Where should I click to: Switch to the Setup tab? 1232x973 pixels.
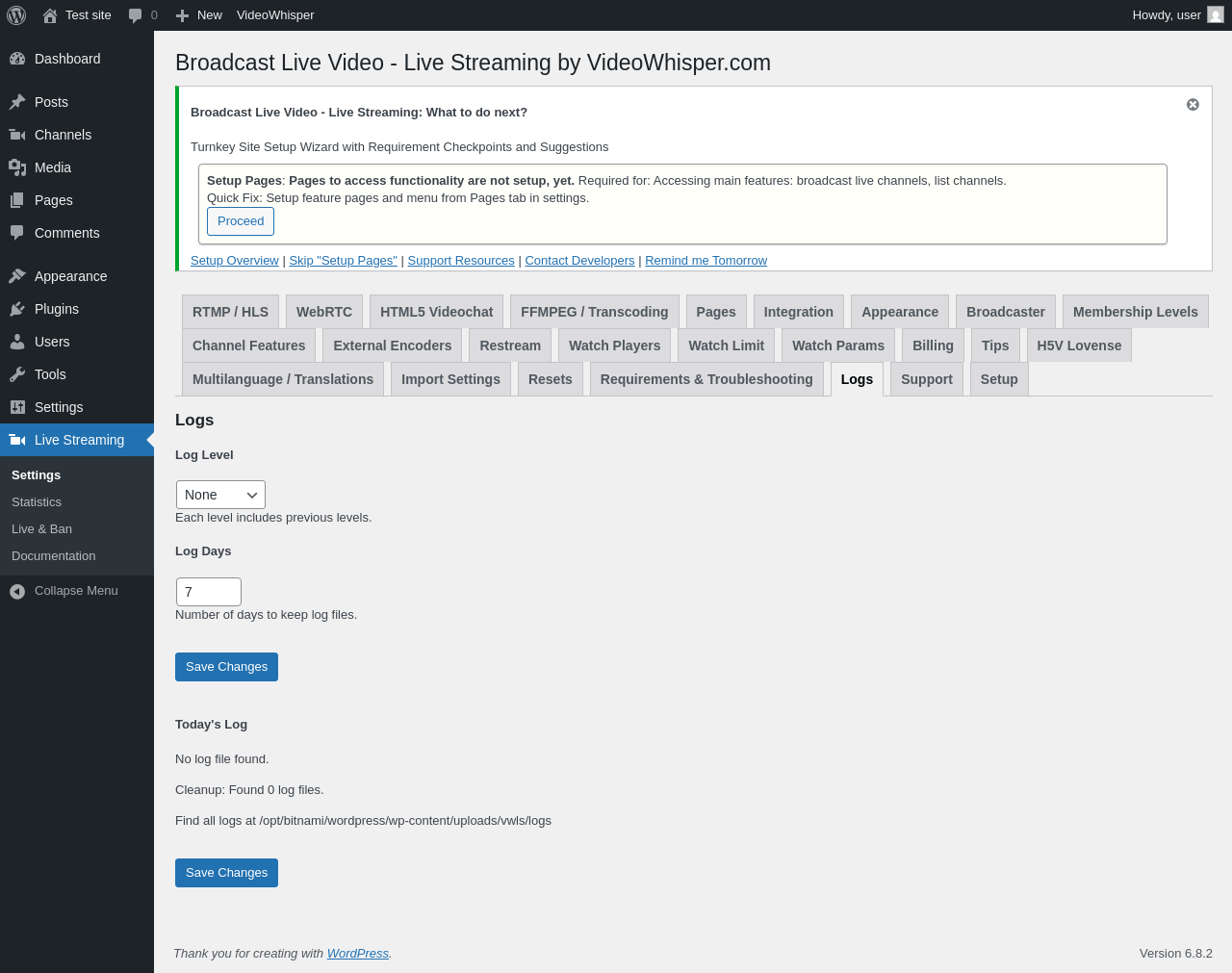pyautogui.click(x=999, y=379)
